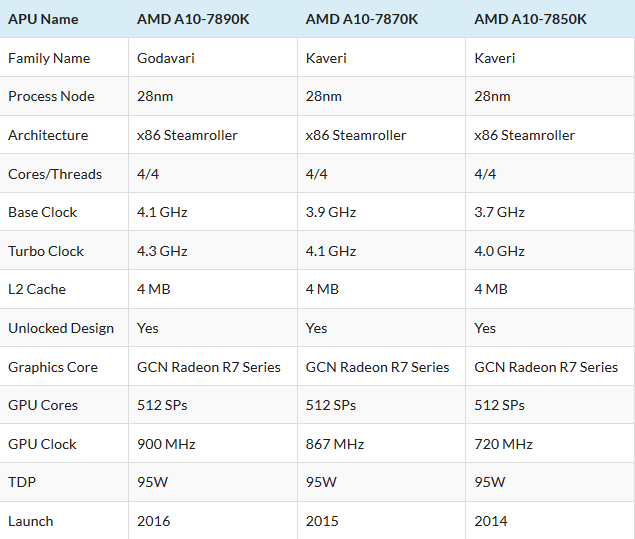Image resolution: width=635 pixels, height=539 pixels.
Task: Select the Graphics Core row label
Action: 53,367
